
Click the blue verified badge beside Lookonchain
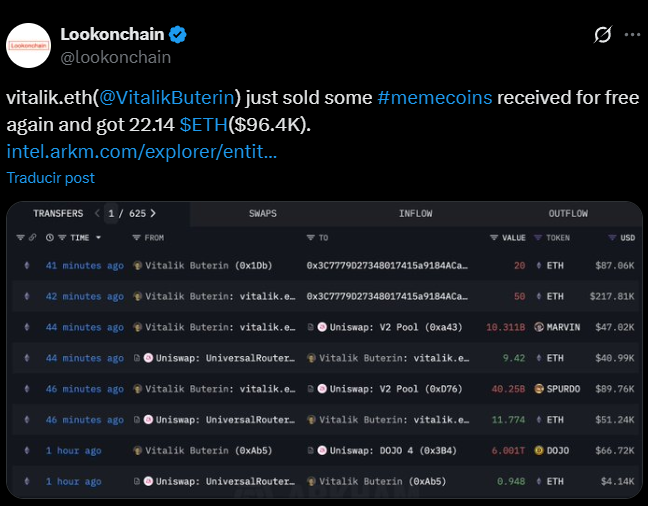(177, 35)
